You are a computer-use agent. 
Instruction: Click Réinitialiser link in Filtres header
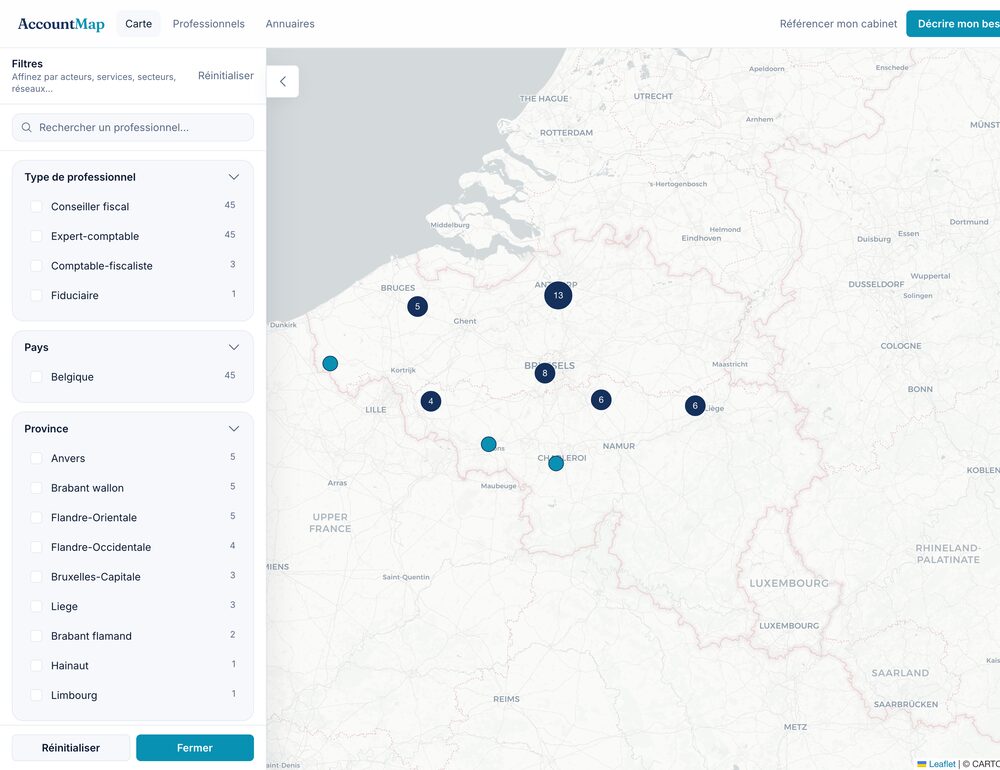pos(226,75)
